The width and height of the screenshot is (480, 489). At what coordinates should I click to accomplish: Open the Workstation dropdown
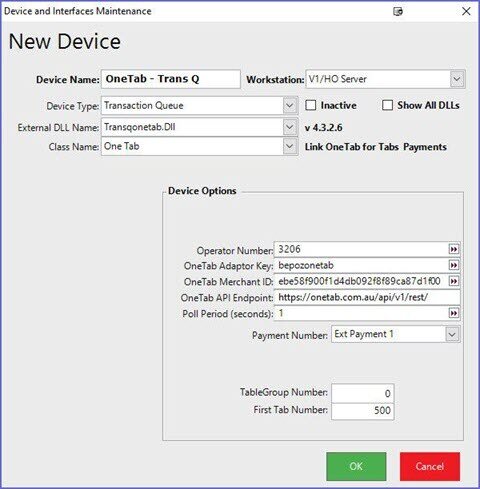click(457, 79)
